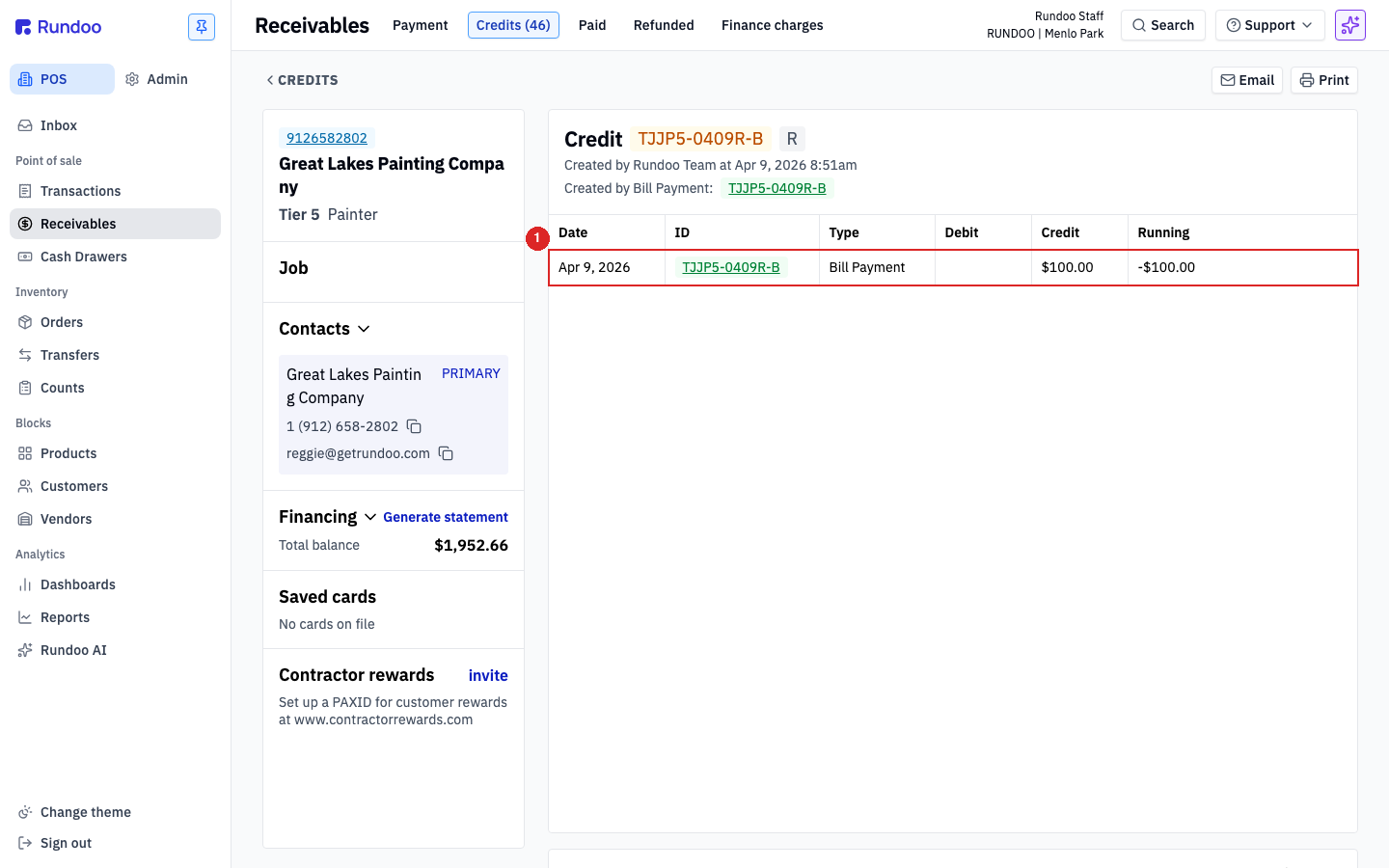
Task: Open Transfers in the sidebar
Action: [115, 355]
